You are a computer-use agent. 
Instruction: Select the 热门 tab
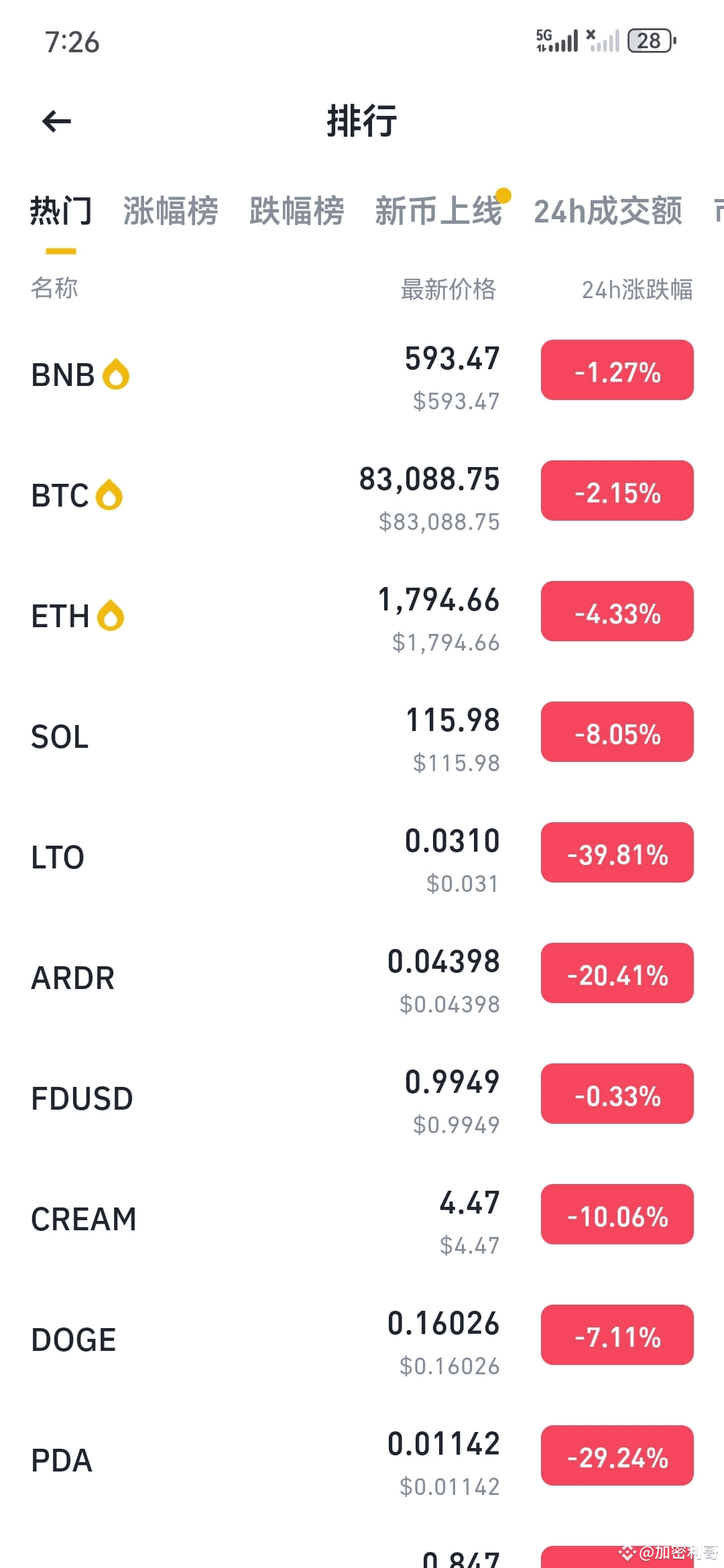tap(61, 211)
